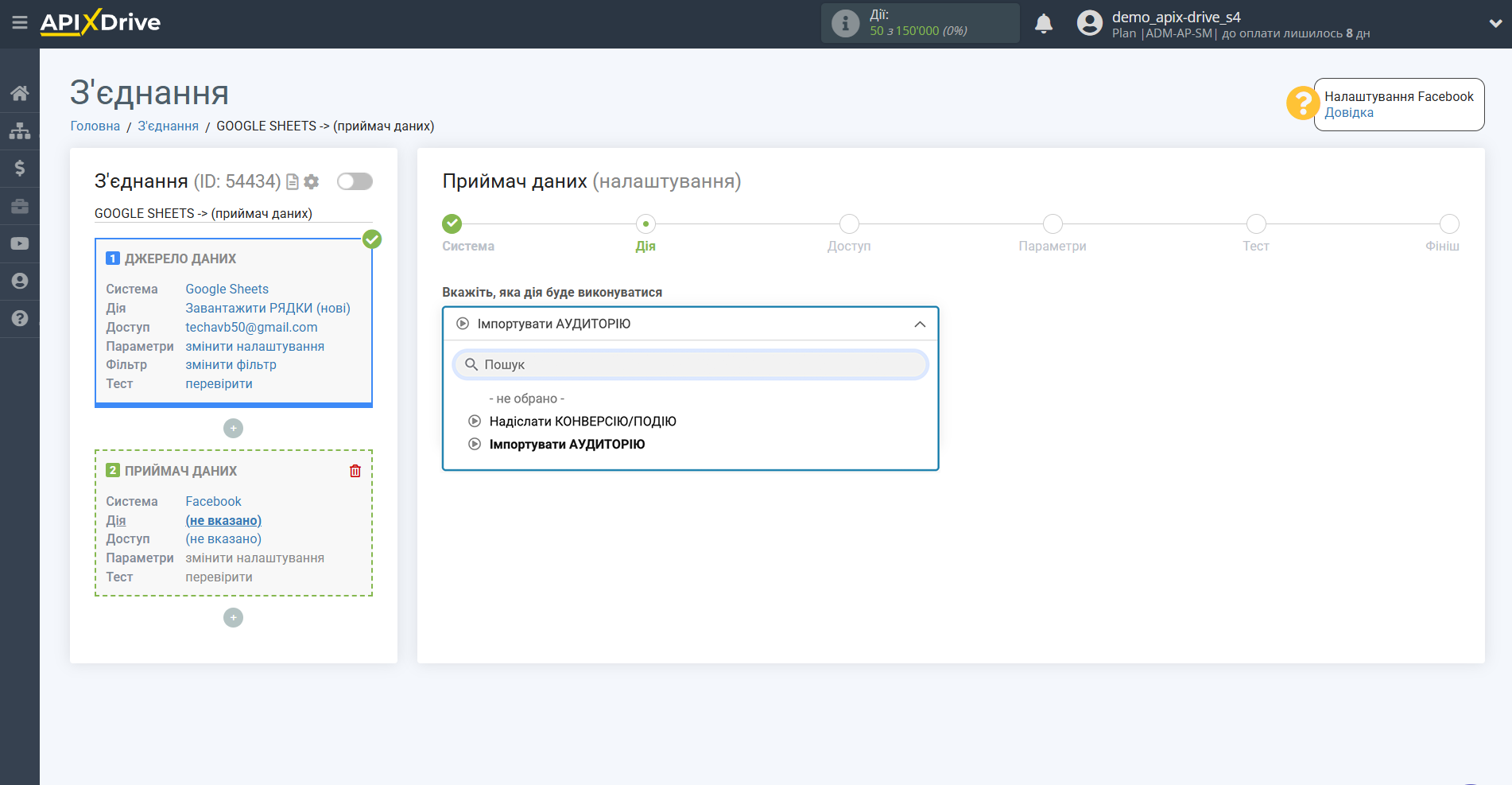The image size is (1512, 785).
Task: Click the actions counter '50 з 150'000'
Action: 918,31
